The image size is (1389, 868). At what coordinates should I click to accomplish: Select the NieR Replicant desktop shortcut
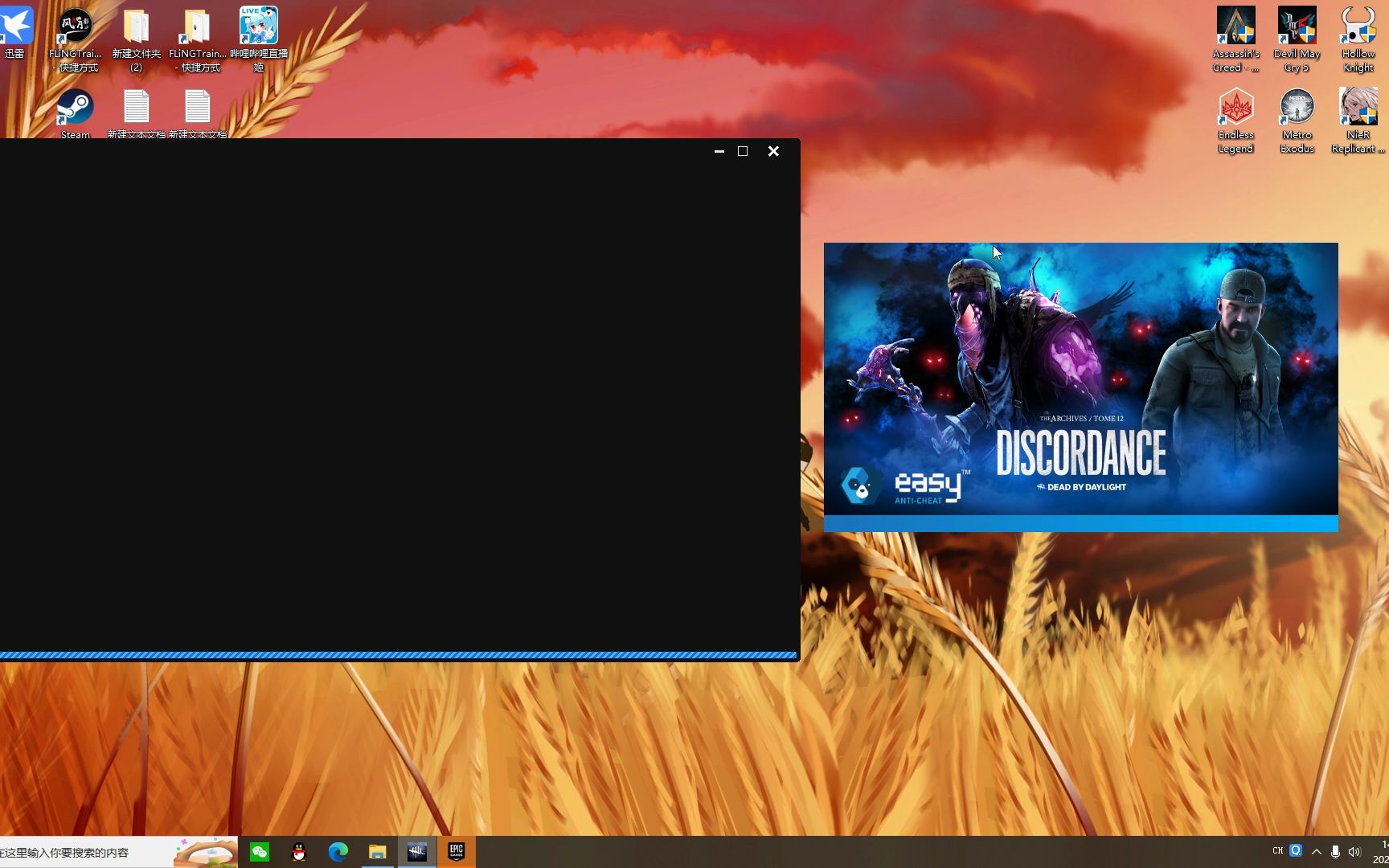(x=1358, y=121)
